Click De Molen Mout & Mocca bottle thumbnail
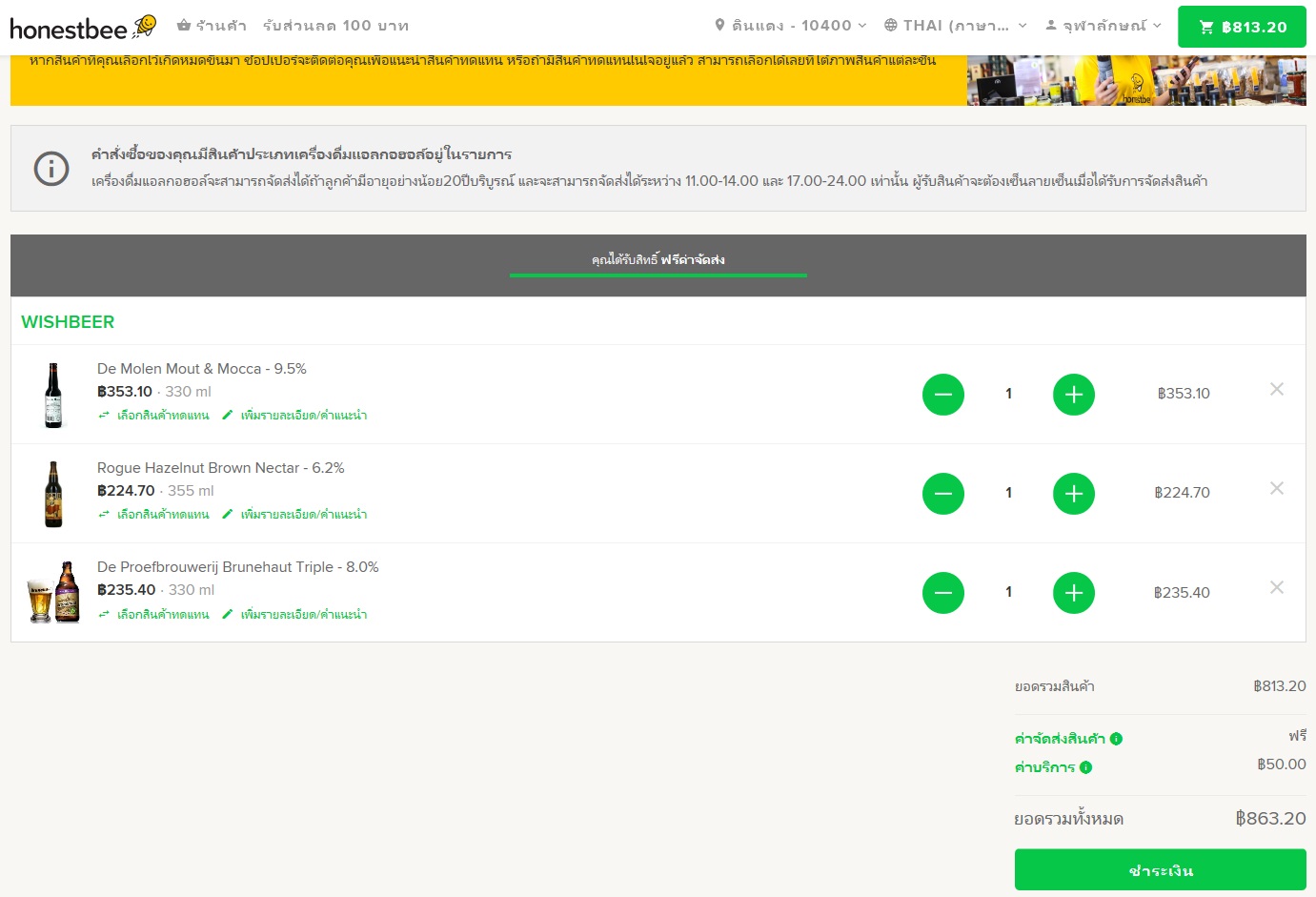 click(x=53, y=395)
